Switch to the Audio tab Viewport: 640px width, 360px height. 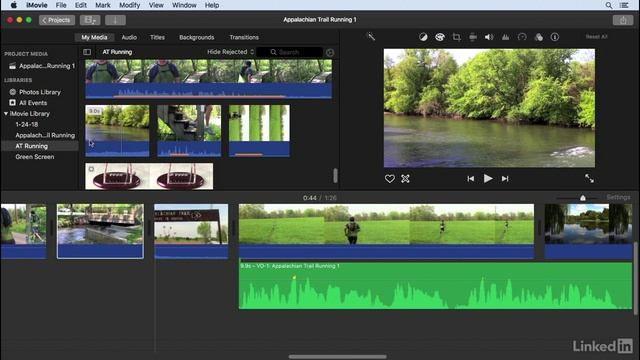click(129, 37)
